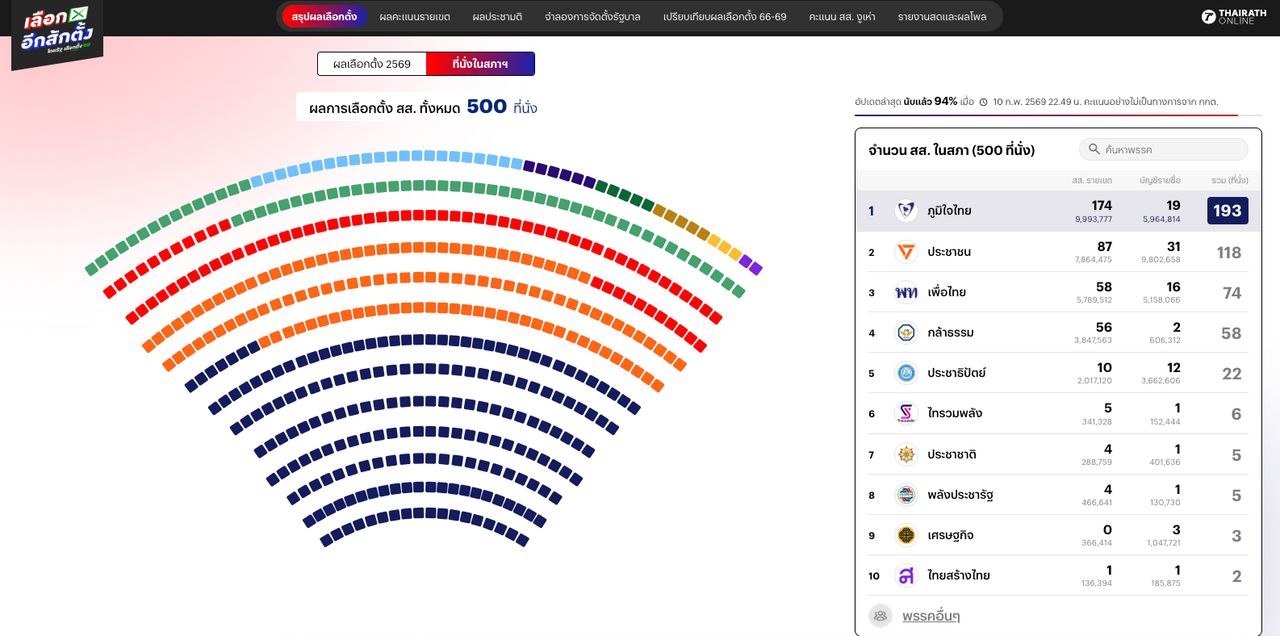This screenshot has height=636, width=1280.
Task: Click the Democrat party logo icon
Action: (x=906, y=373)
